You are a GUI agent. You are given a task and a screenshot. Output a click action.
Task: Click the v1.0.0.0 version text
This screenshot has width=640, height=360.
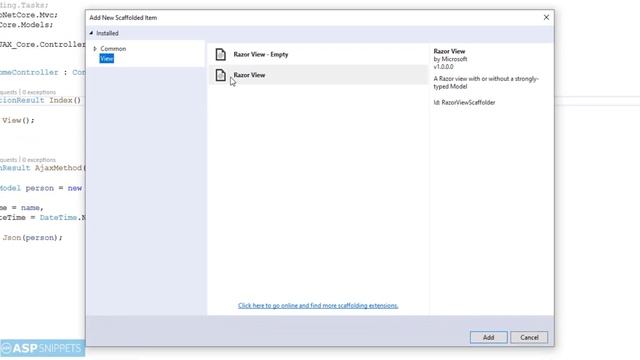pyautogui.click(x=443, y=67)
